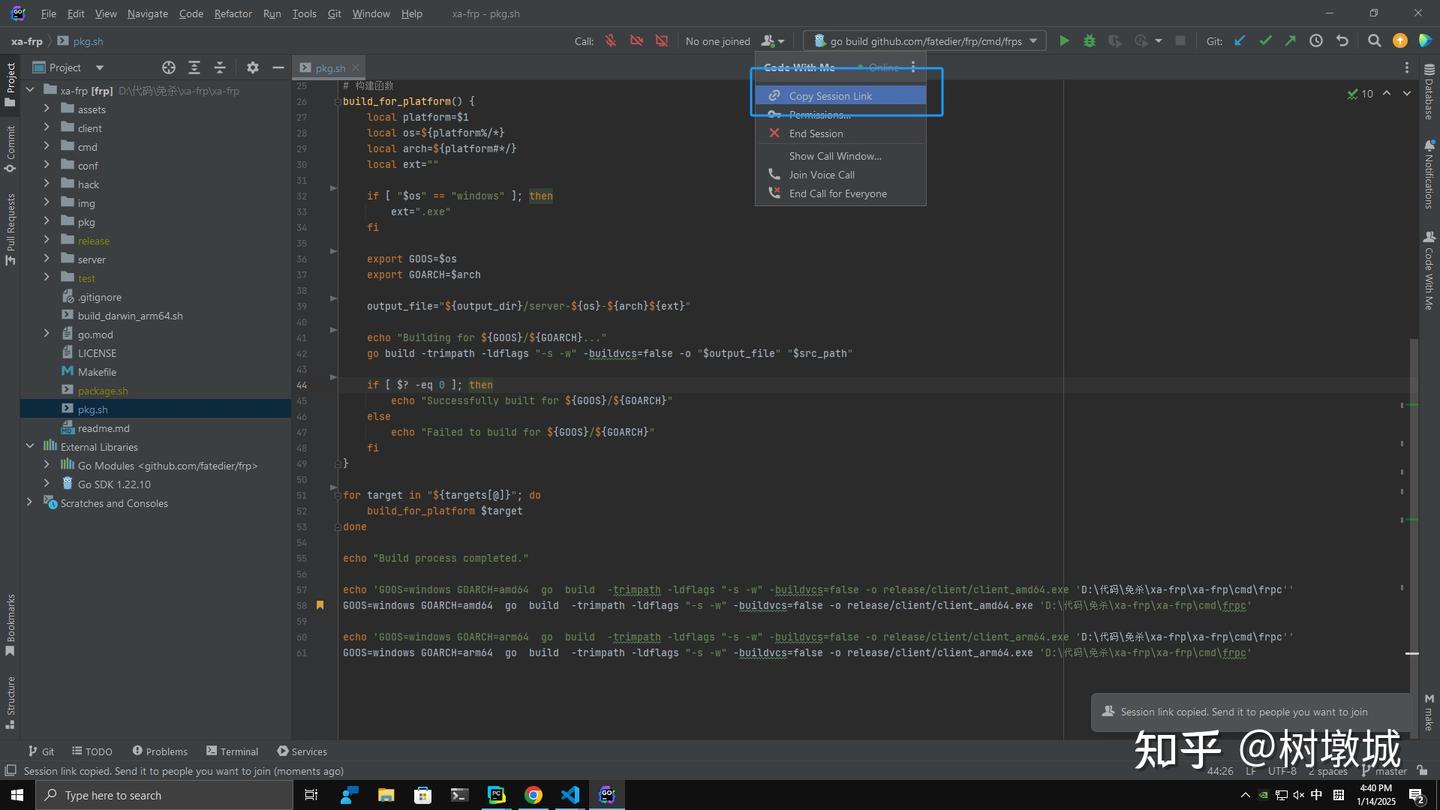Toggle screen sharing in the Call toolbar
The height and width of the screenshot is (810, 1440).
click(661, 40)
